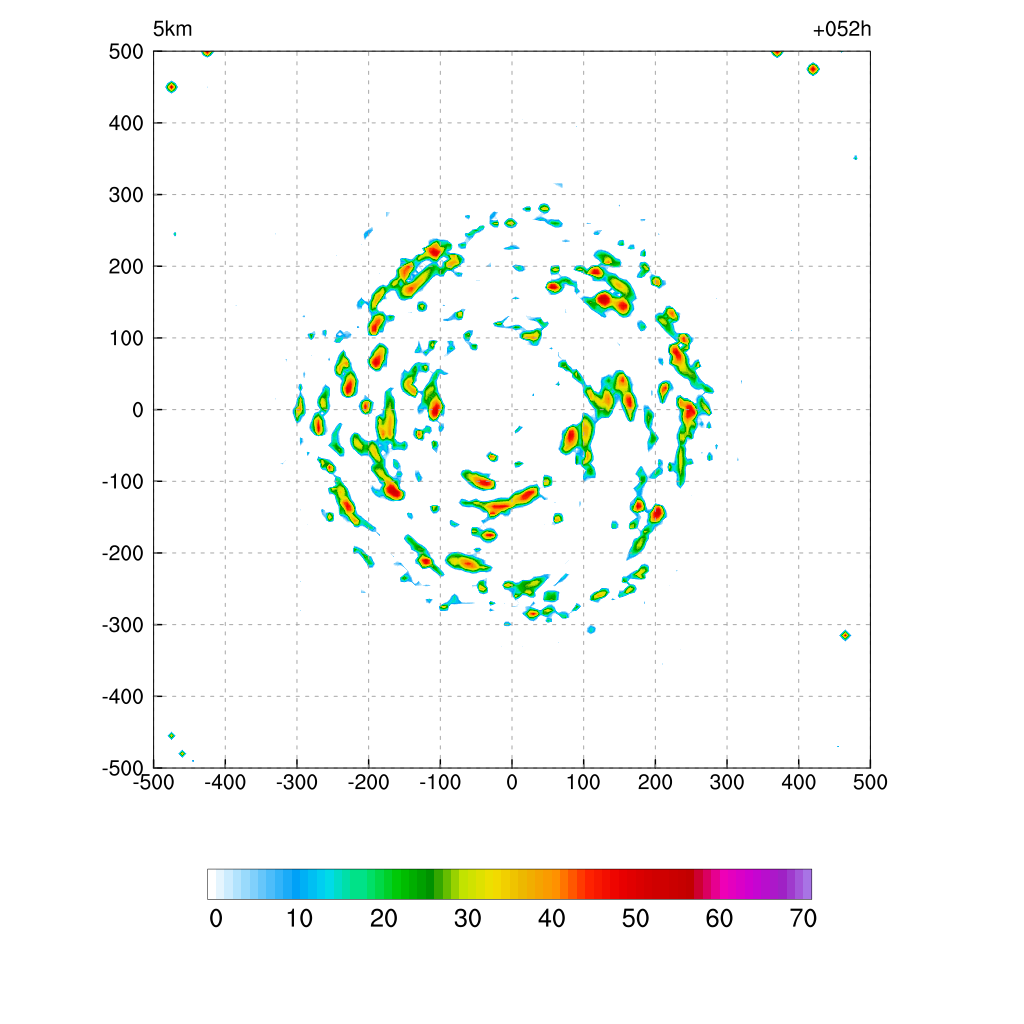Click colorbar label "50"
Image resolution: width=1024 pixels, height=1024 pixels.
[635, 919]
